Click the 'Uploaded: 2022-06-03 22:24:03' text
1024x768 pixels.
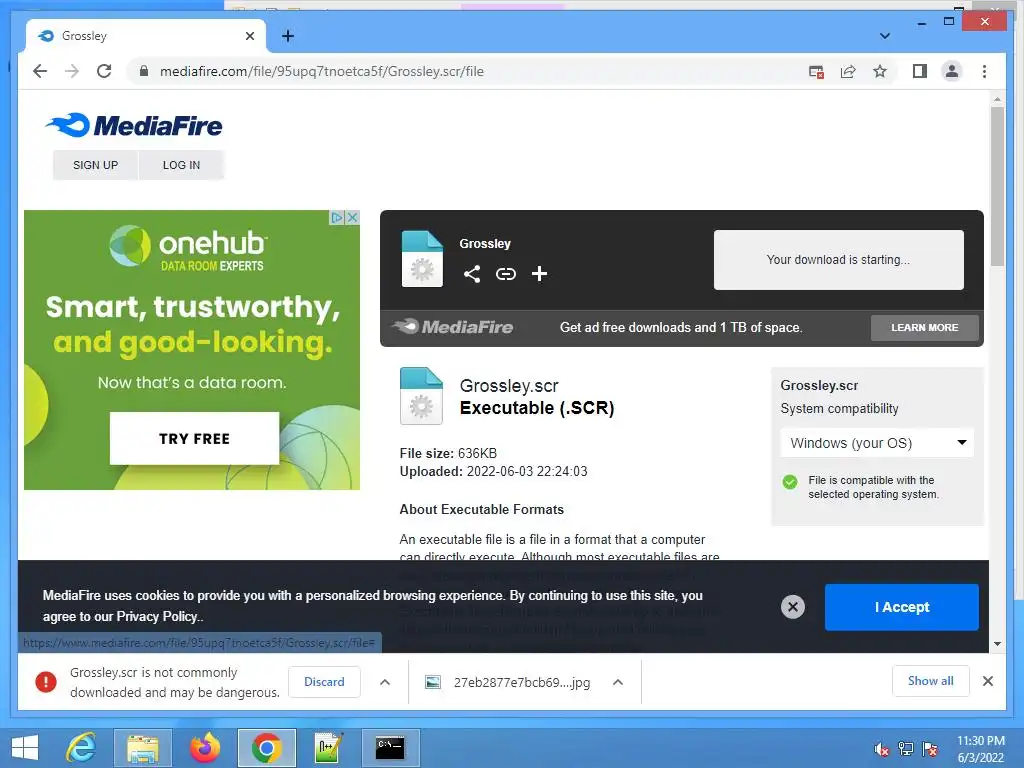(x=493, y=472)
